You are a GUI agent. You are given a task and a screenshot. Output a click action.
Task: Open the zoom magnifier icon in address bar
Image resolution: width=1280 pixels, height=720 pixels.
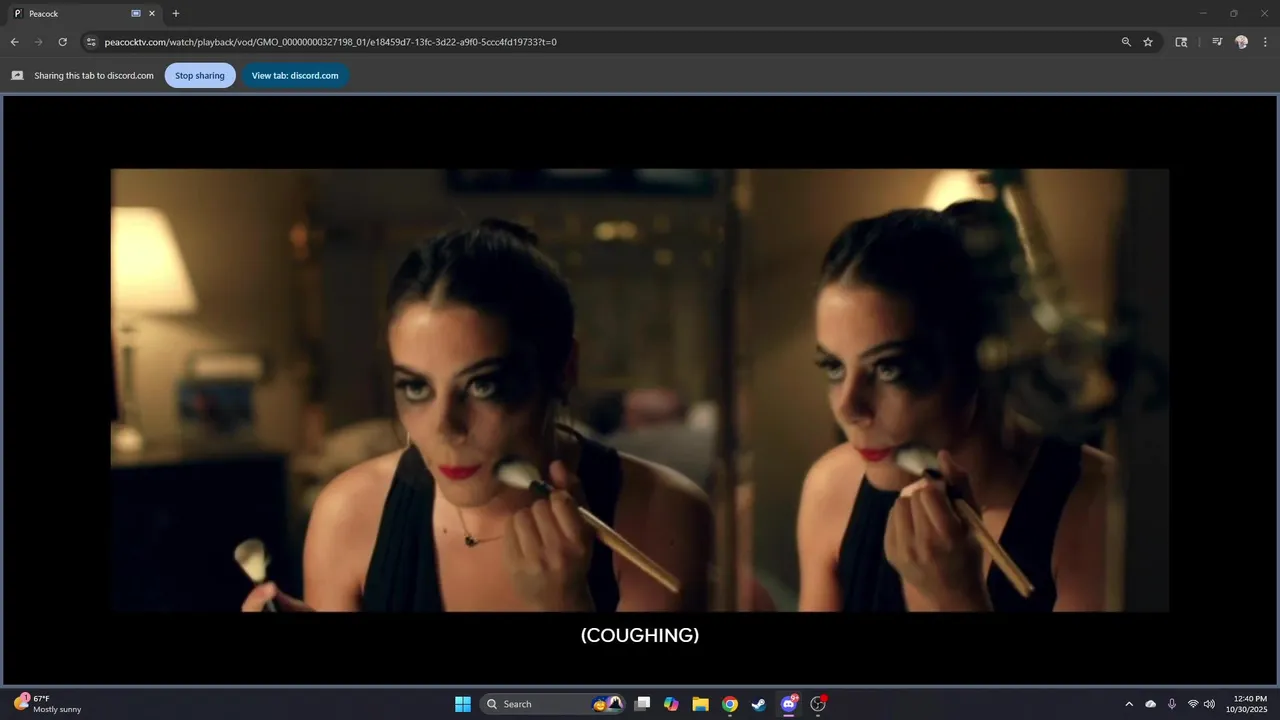[x=1126, y=42]
